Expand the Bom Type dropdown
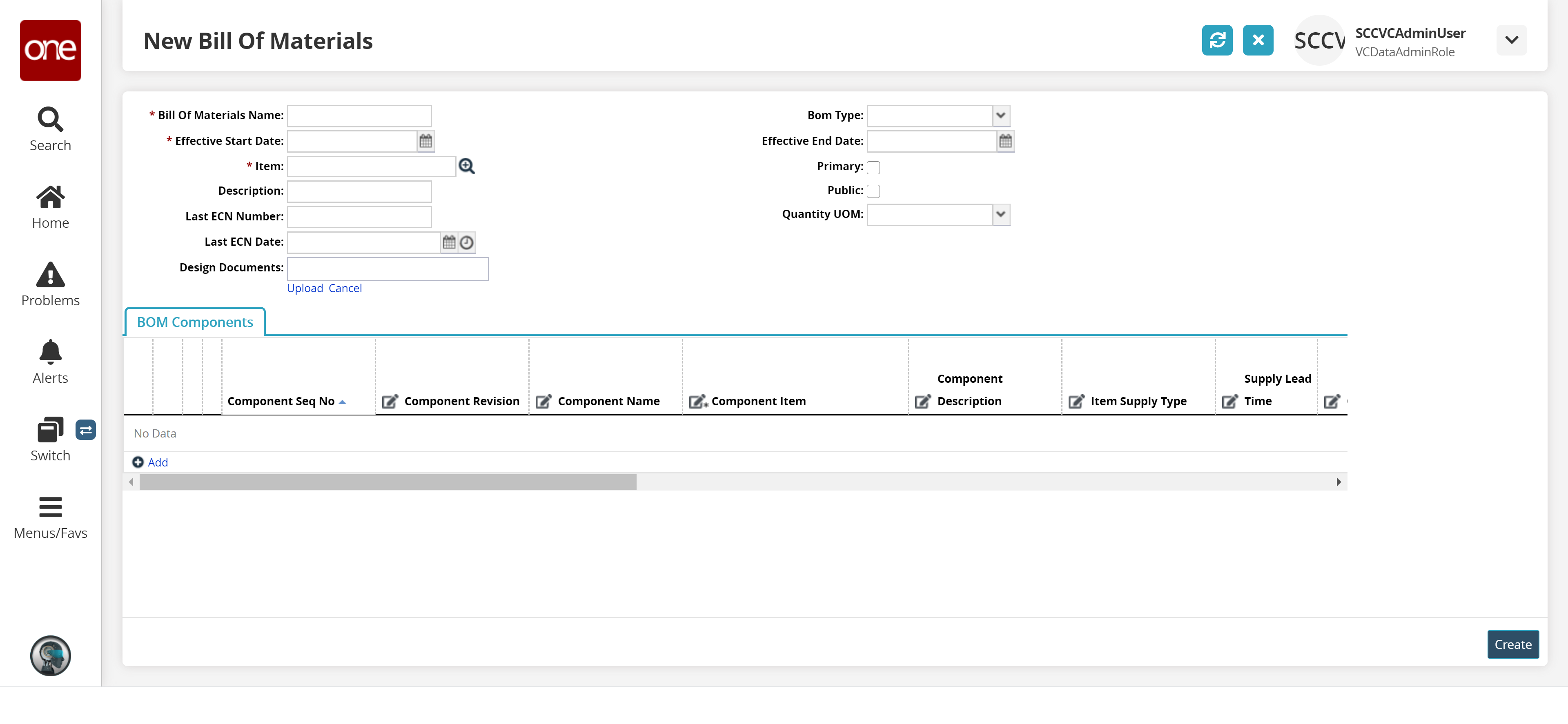1568x724 pixels. 1000,115
